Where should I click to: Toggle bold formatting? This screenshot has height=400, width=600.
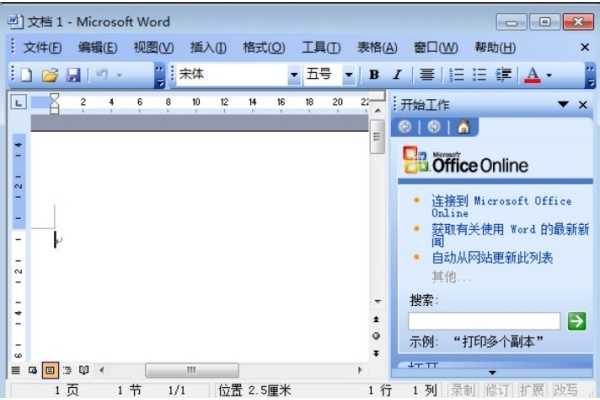[x=374, y=74]
